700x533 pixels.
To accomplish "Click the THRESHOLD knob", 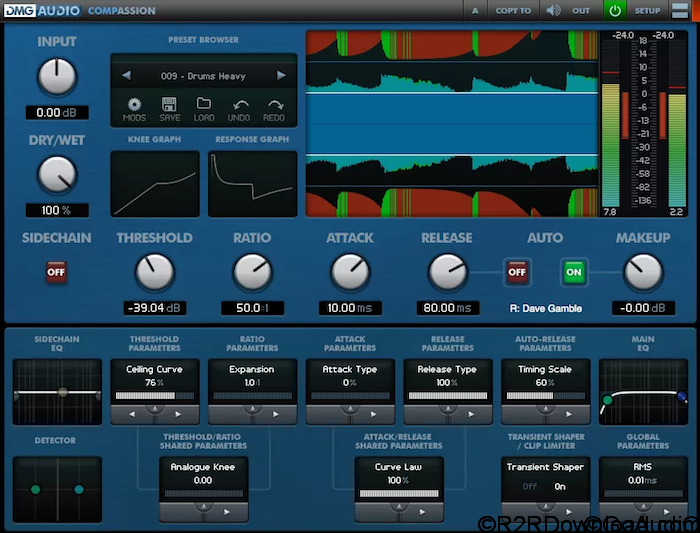I will tap(154, 272).
